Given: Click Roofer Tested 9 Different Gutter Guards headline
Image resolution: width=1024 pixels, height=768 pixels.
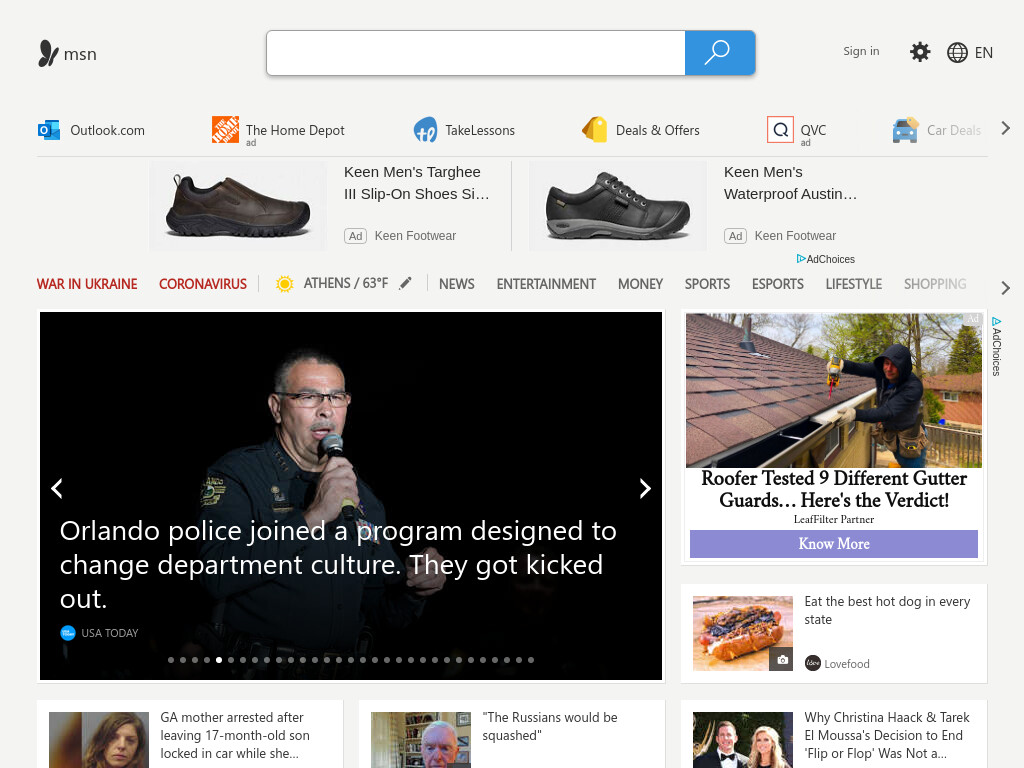Looking at the screenshot, I should click(834, 489).
